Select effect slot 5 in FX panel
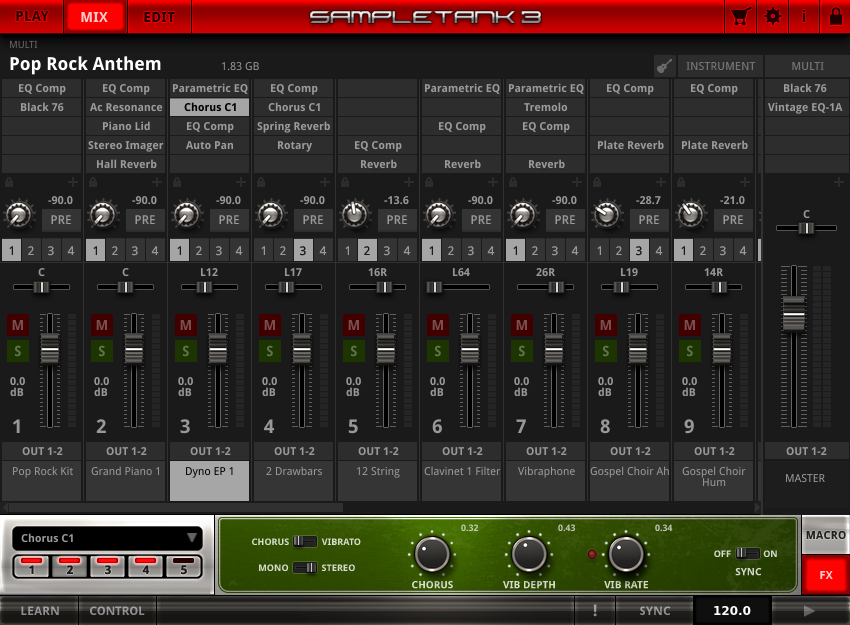 coord(184,566)
